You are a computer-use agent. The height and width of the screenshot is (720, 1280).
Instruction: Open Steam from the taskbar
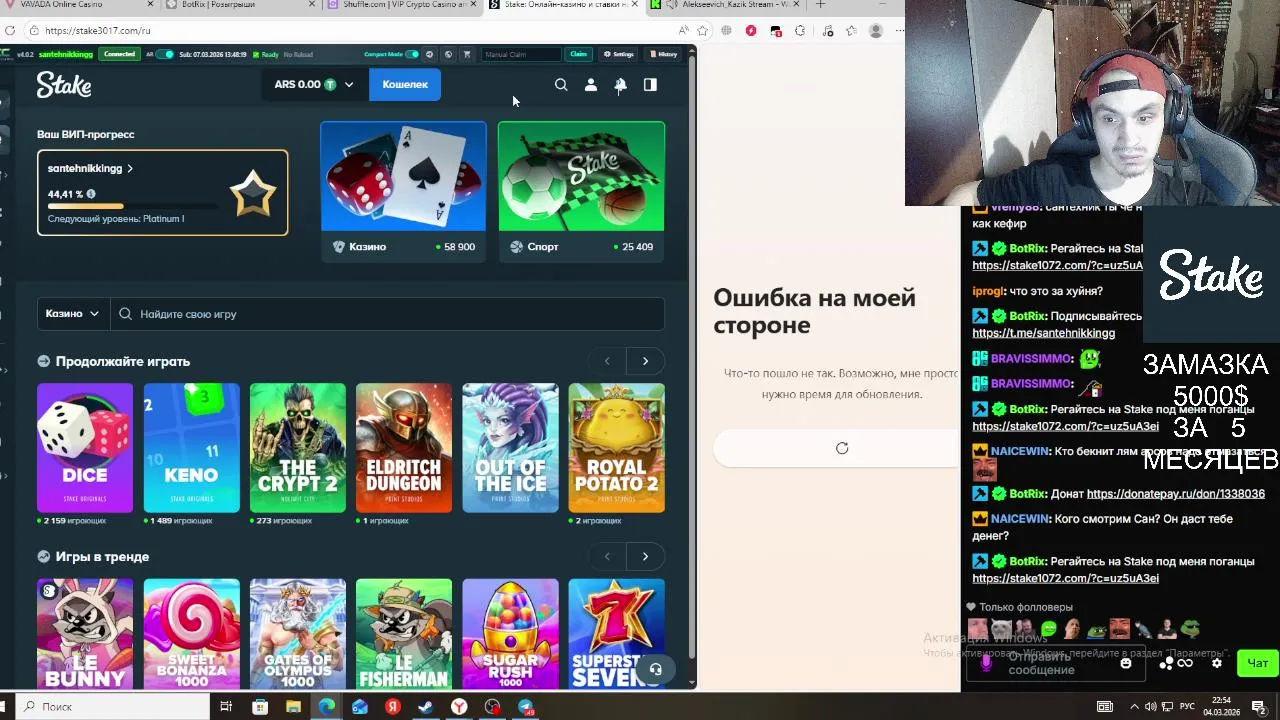point(426,707)
